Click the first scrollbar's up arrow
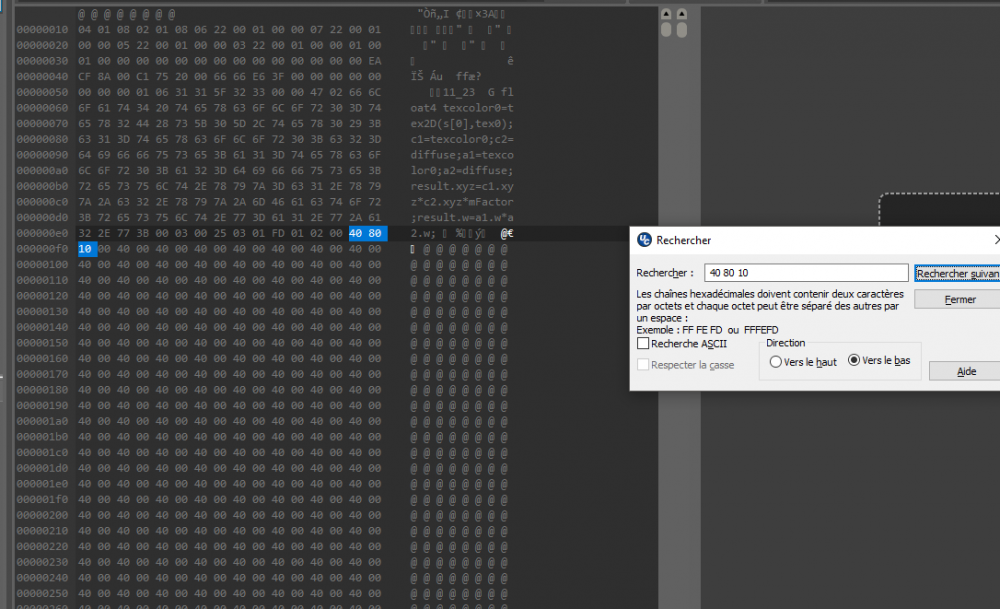Viewport: 1000px width, 609px height. [x=666, y=16]
